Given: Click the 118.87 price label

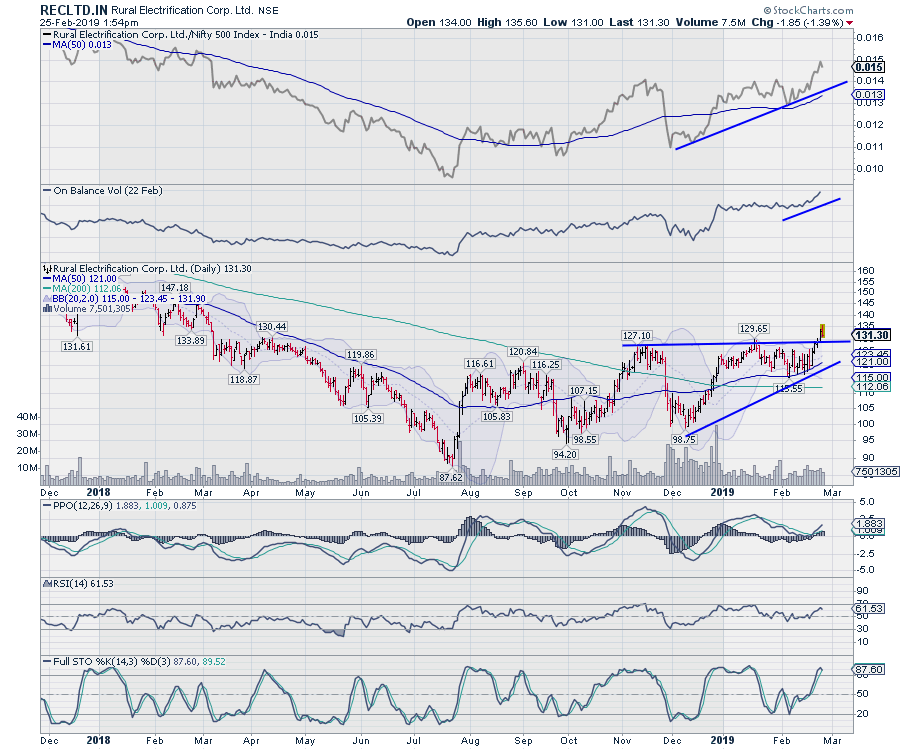Looking at the screenshot, I should point(243,379).
